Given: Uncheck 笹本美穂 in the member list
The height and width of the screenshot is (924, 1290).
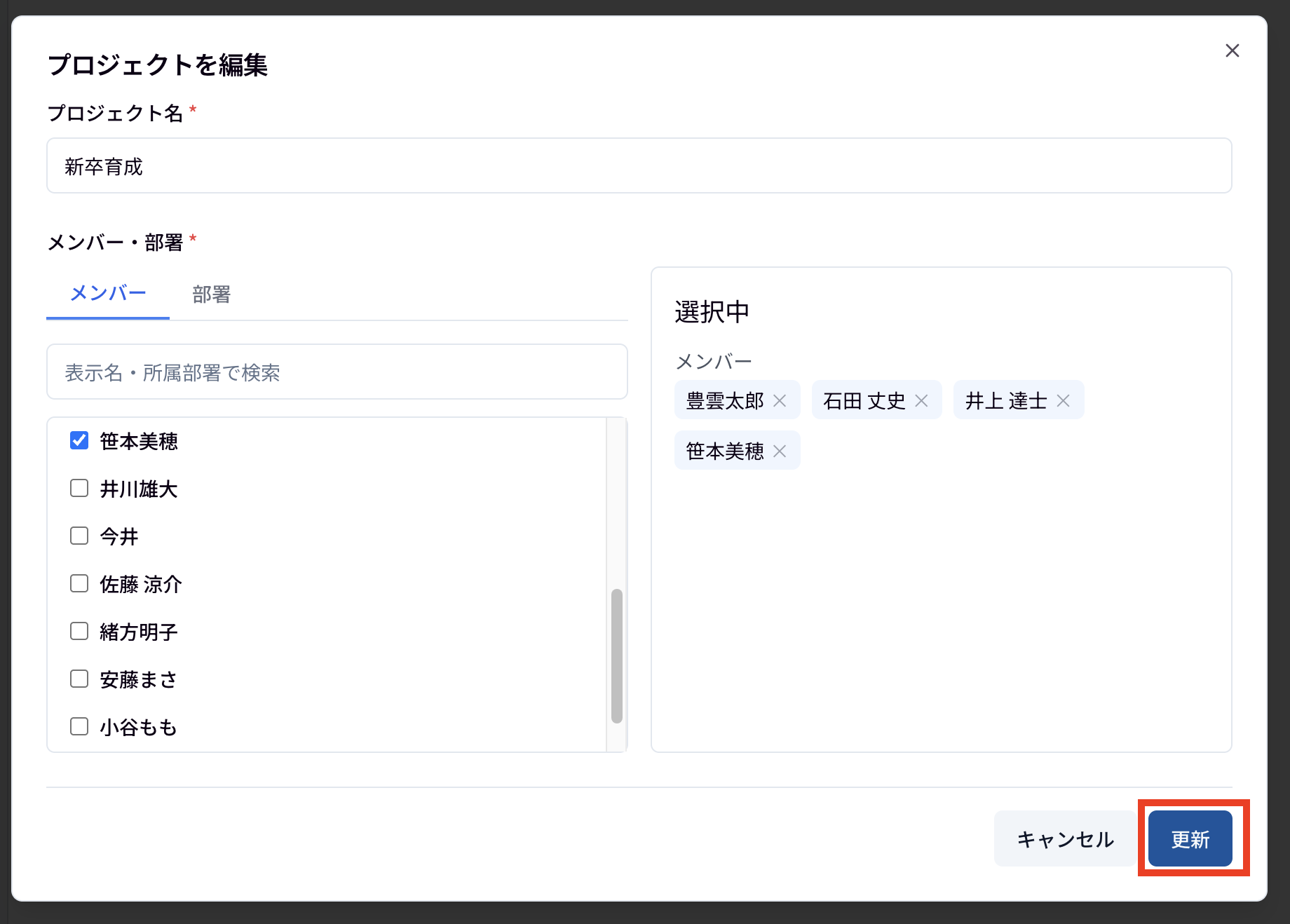Looking at the screenshot, I should pyautogui.click(x=79, y=440).
